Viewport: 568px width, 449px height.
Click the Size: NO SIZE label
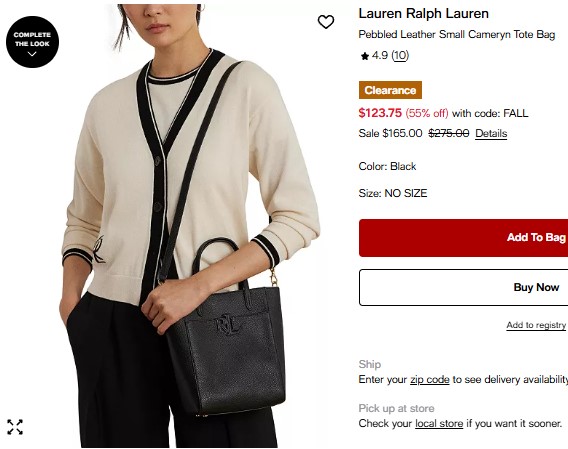pos(393,193)
